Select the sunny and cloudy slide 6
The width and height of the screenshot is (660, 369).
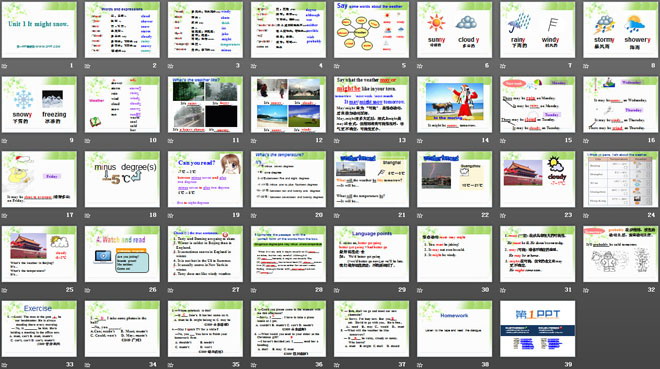tap(455, 30)
